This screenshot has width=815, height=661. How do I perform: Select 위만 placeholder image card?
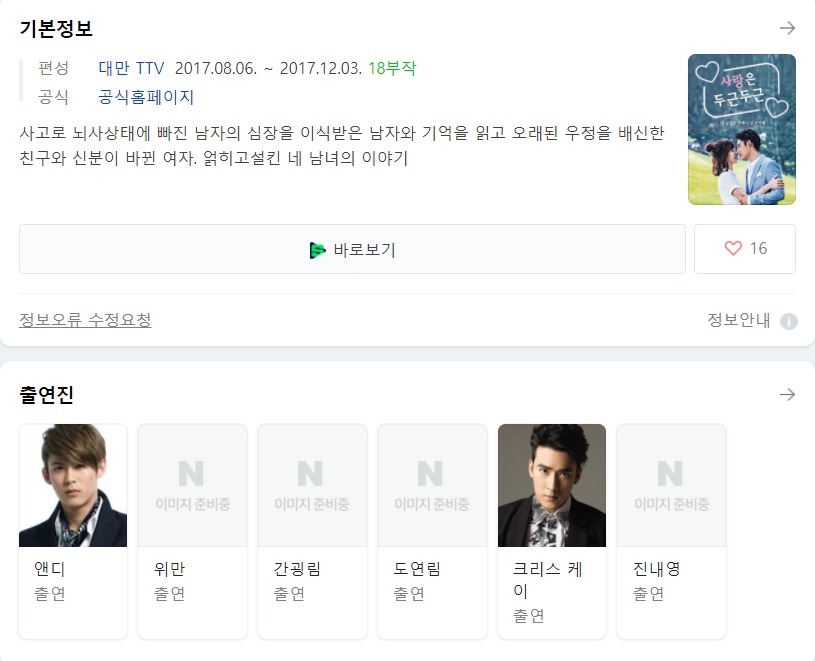point(192,485)
